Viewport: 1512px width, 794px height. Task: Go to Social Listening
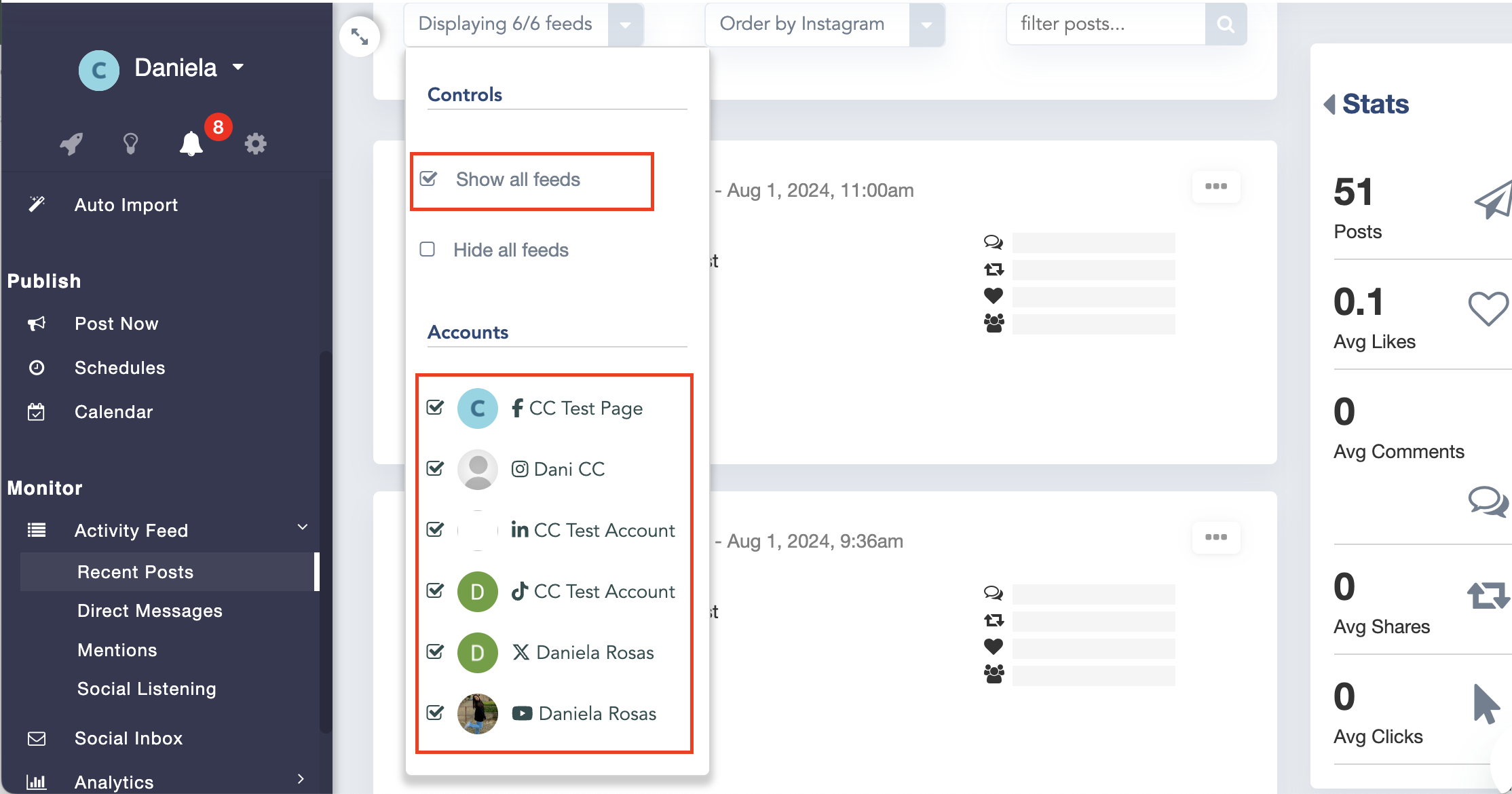pyautogui.click(x=147, y=689)
